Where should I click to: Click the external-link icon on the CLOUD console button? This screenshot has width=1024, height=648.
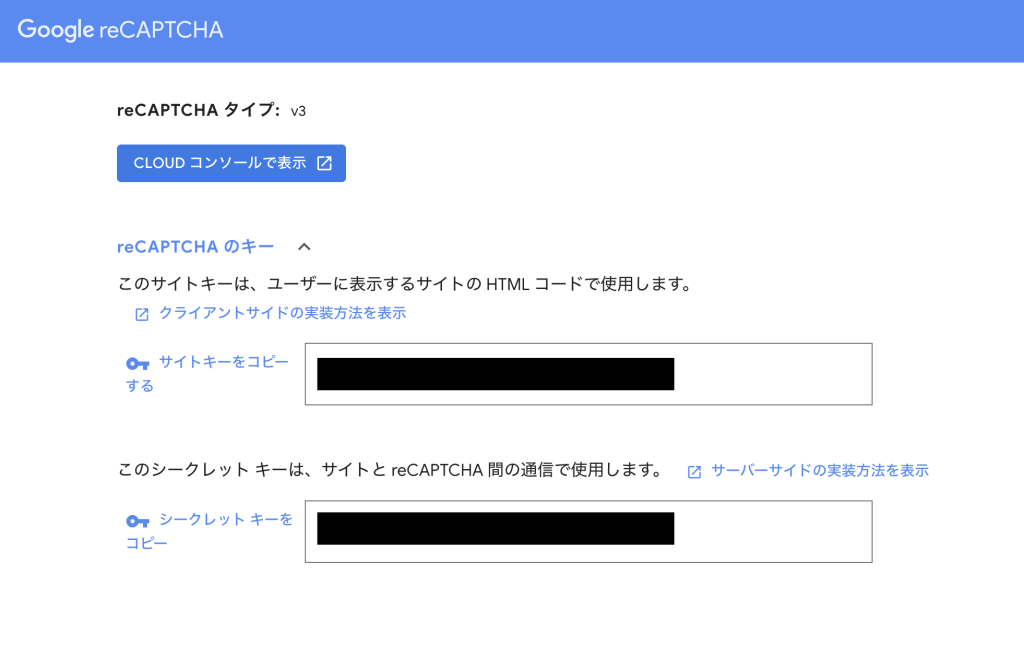pyautogui.click(x=324, y=163)
